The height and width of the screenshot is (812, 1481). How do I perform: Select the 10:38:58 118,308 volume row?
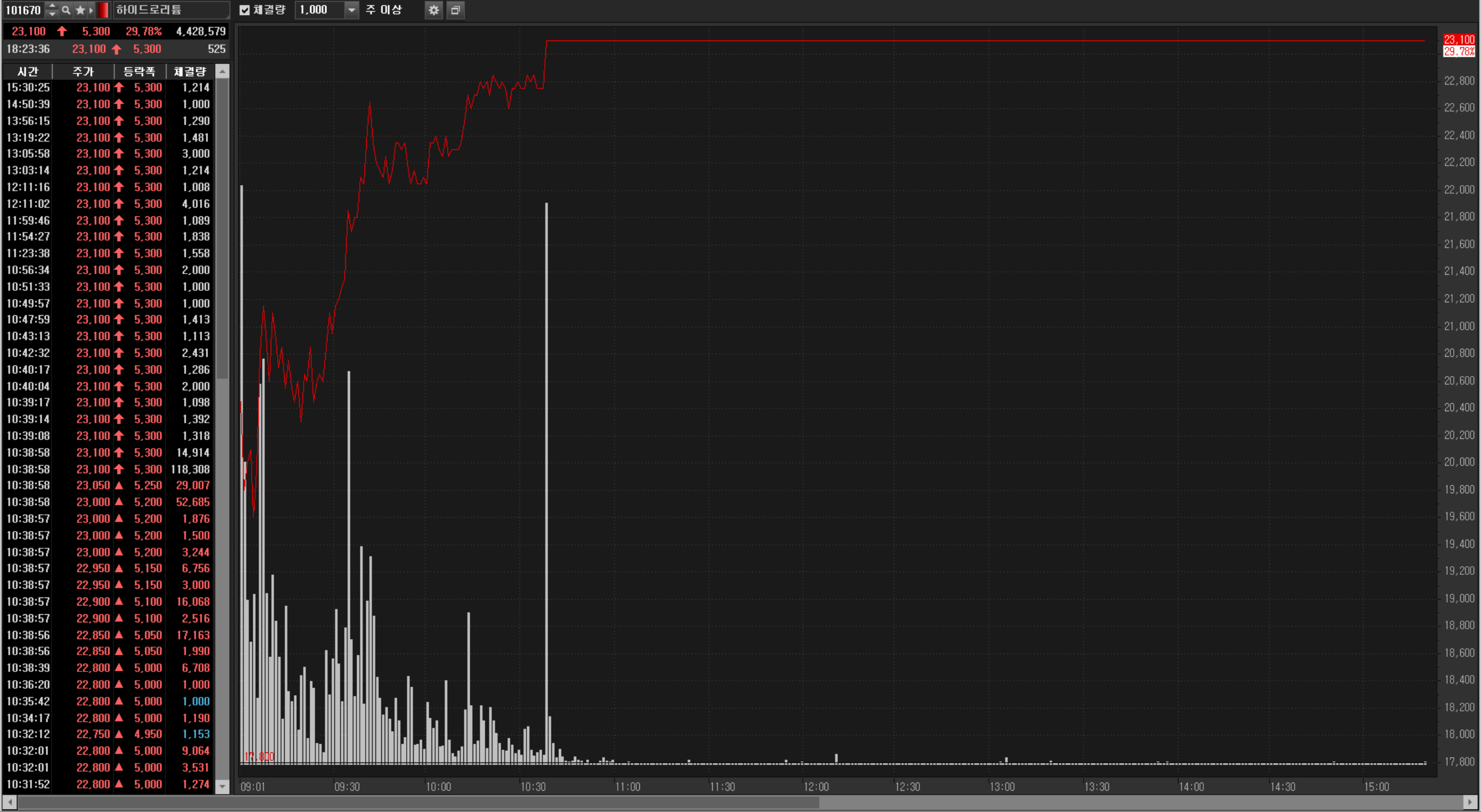pyautogui.click(x=110, y=469)
